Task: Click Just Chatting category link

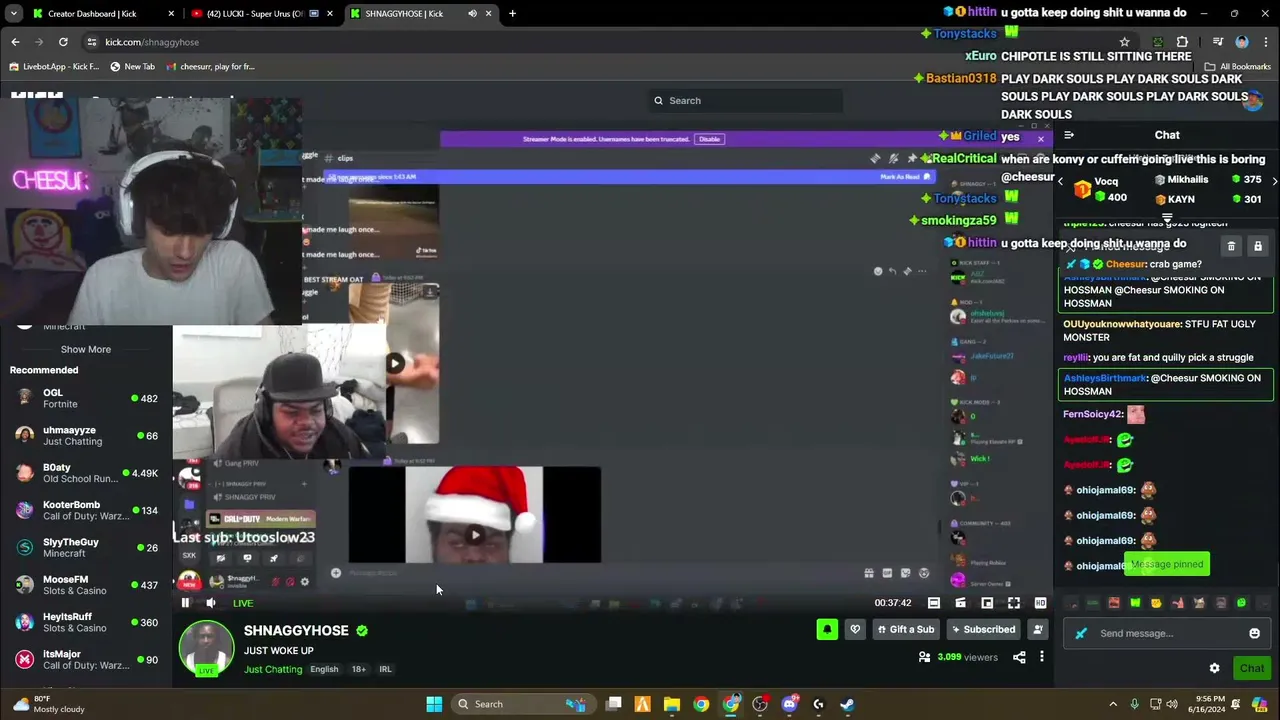Action: click(273, 669)
